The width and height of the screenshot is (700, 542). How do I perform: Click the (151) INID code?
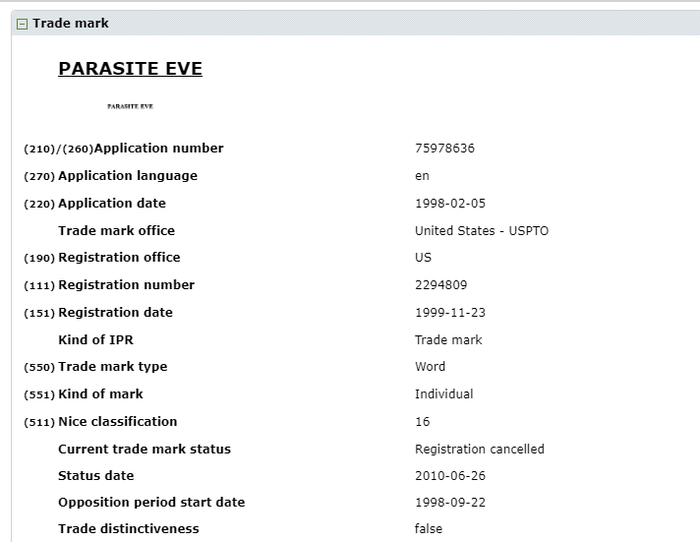click(x=39, y=313)
